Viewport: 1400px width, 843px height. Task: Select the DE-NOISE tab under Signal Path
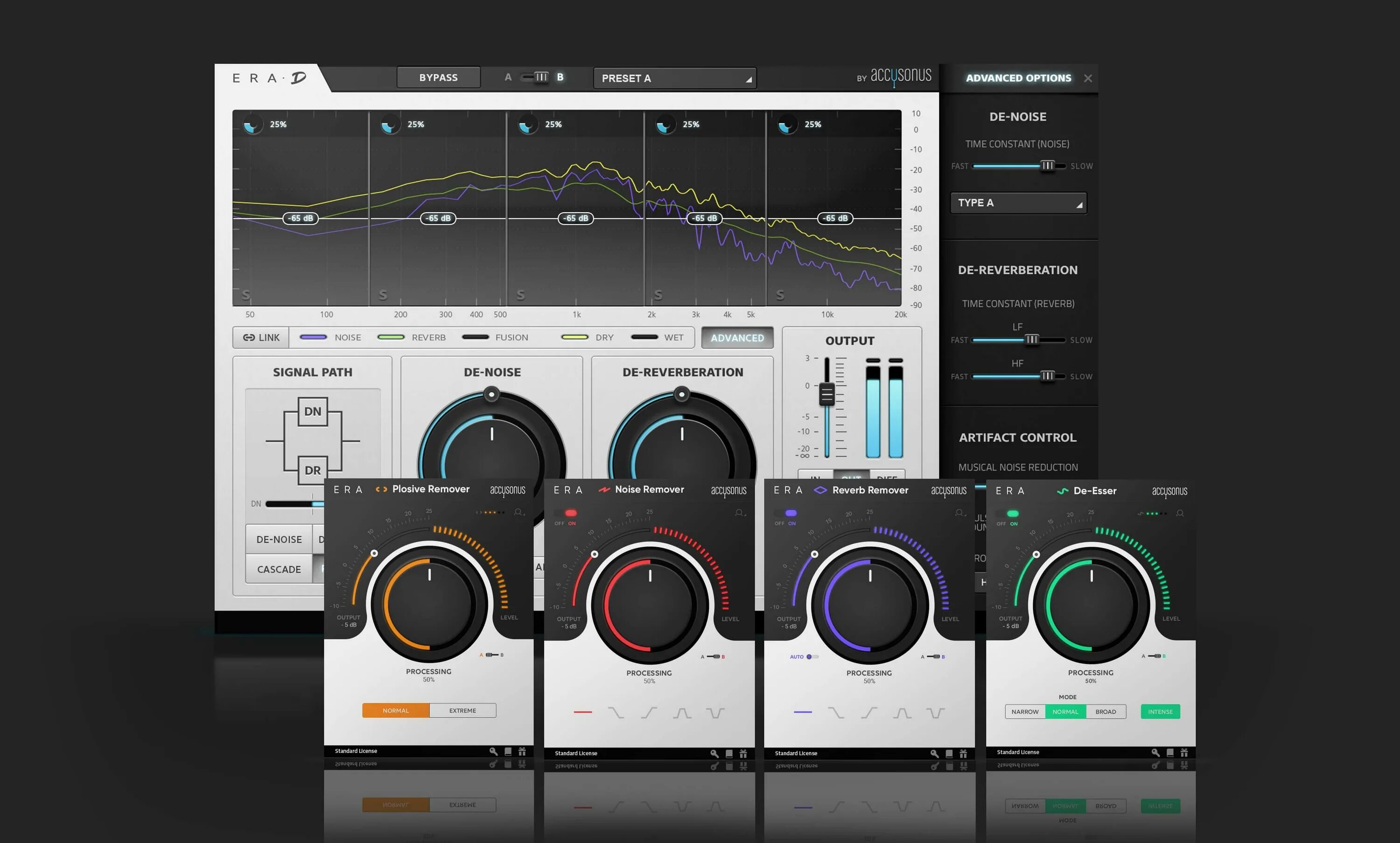click(279, 539)
